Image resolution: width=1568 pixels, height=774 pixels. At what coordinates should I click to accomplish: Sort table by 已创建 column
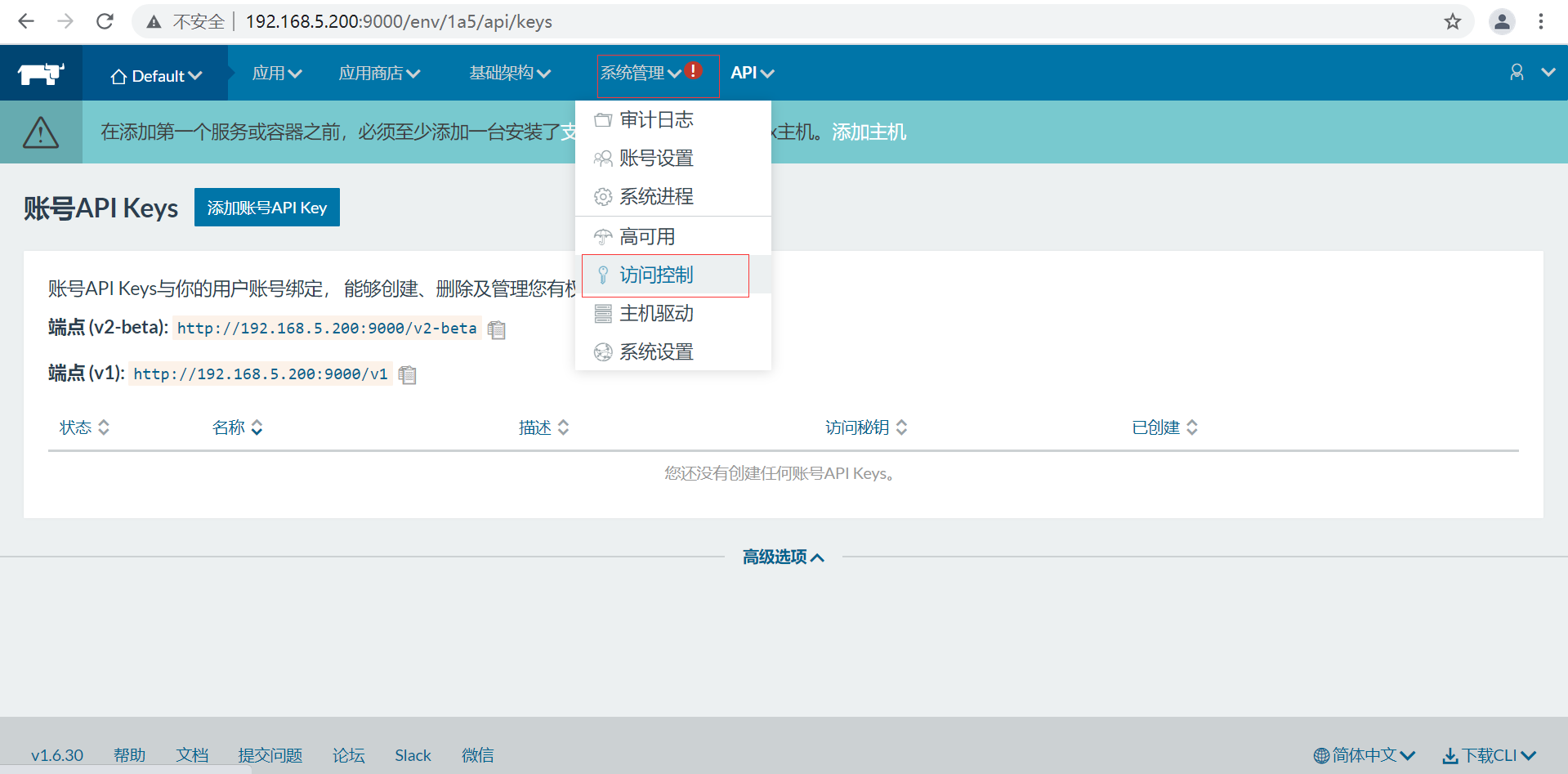(1165, 427)
